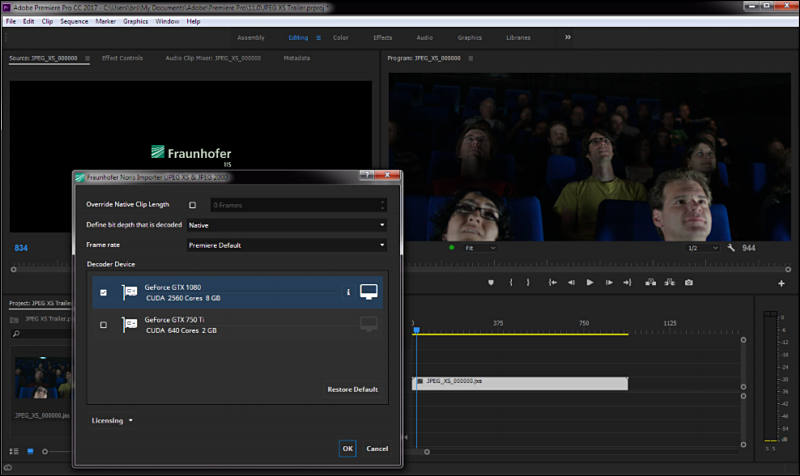The image size is (800, 476).
Task: Click the monitor icon for GeForce GTX 1080
Action: 369,292
